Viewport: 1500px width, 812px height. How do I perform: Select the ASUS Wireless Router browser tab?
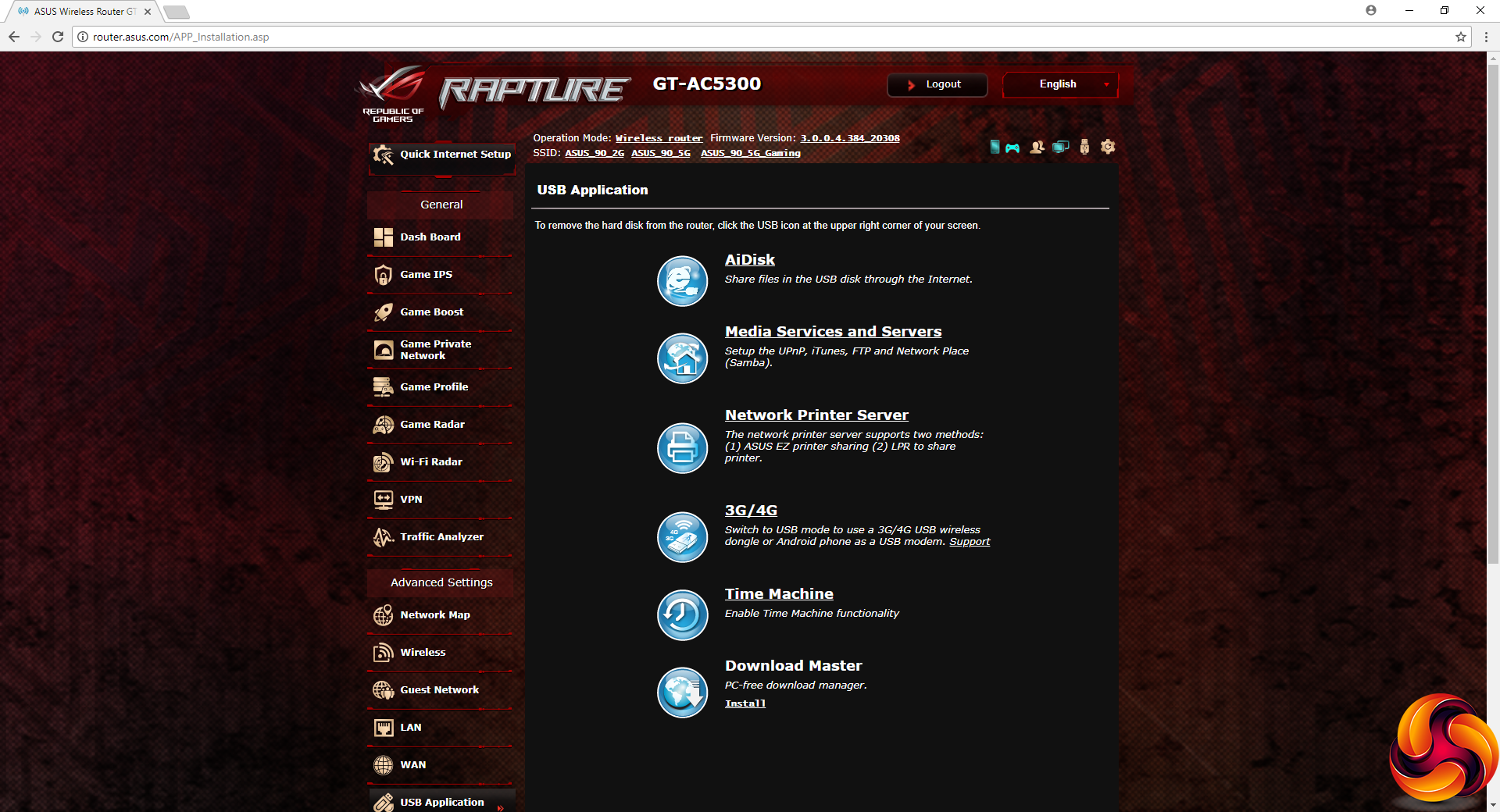click(x=83, y=12)
